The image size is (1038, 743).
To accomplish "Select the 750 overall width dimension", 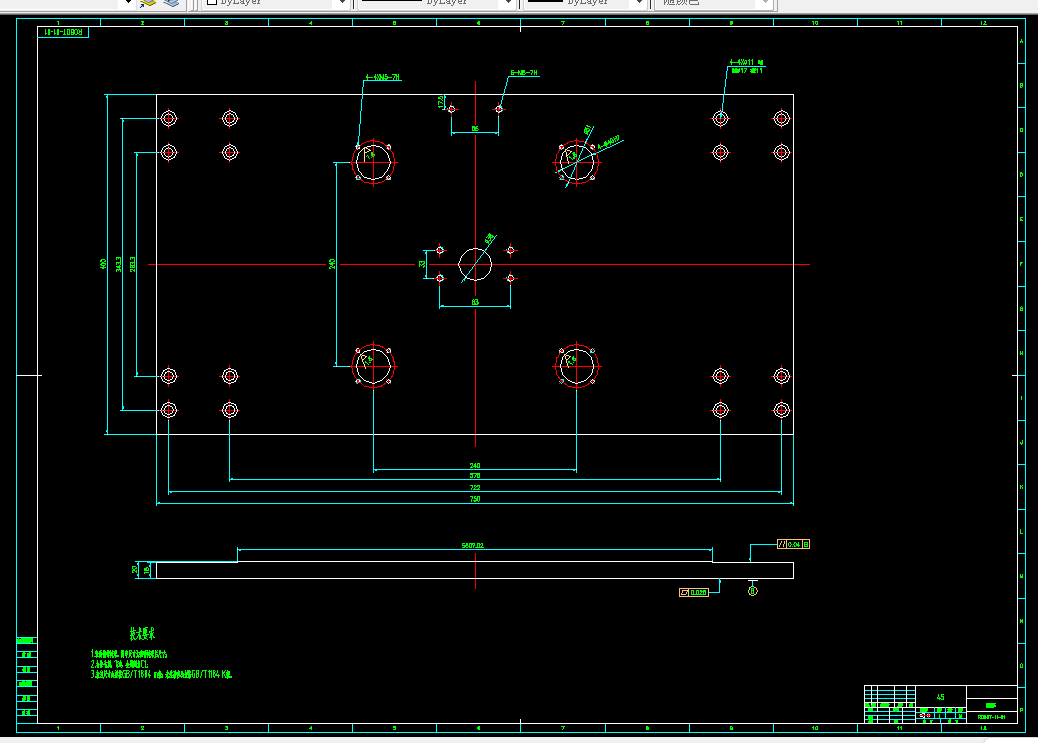I will pyautogui.click(x=475, y=499).
